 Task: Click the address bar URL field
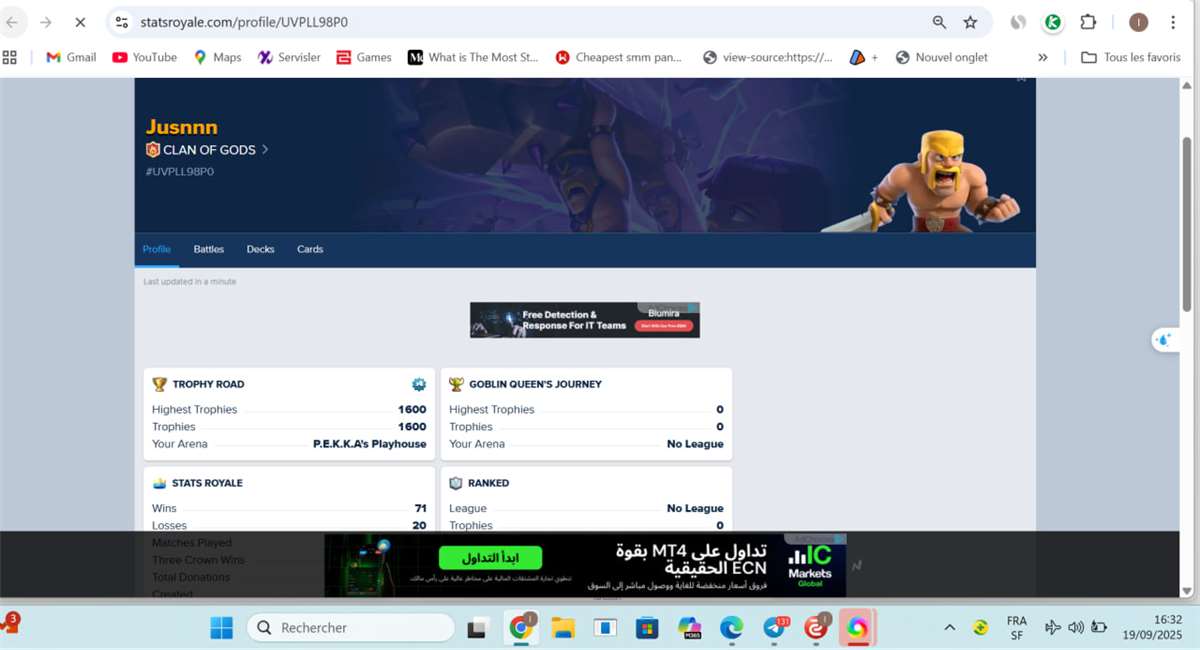(x=500, y=22)
